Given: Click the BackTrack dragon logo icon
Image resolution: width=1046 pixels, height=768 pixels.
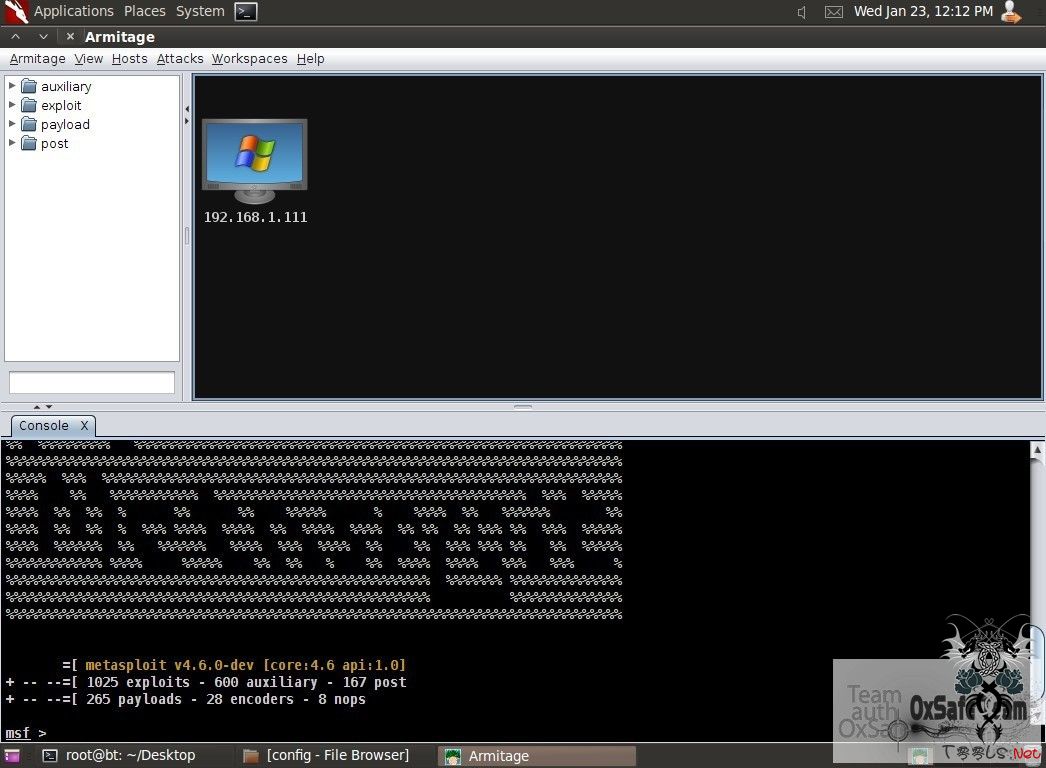Looking at the screenshot, I should pyautogui.click(x=16, y=12).
